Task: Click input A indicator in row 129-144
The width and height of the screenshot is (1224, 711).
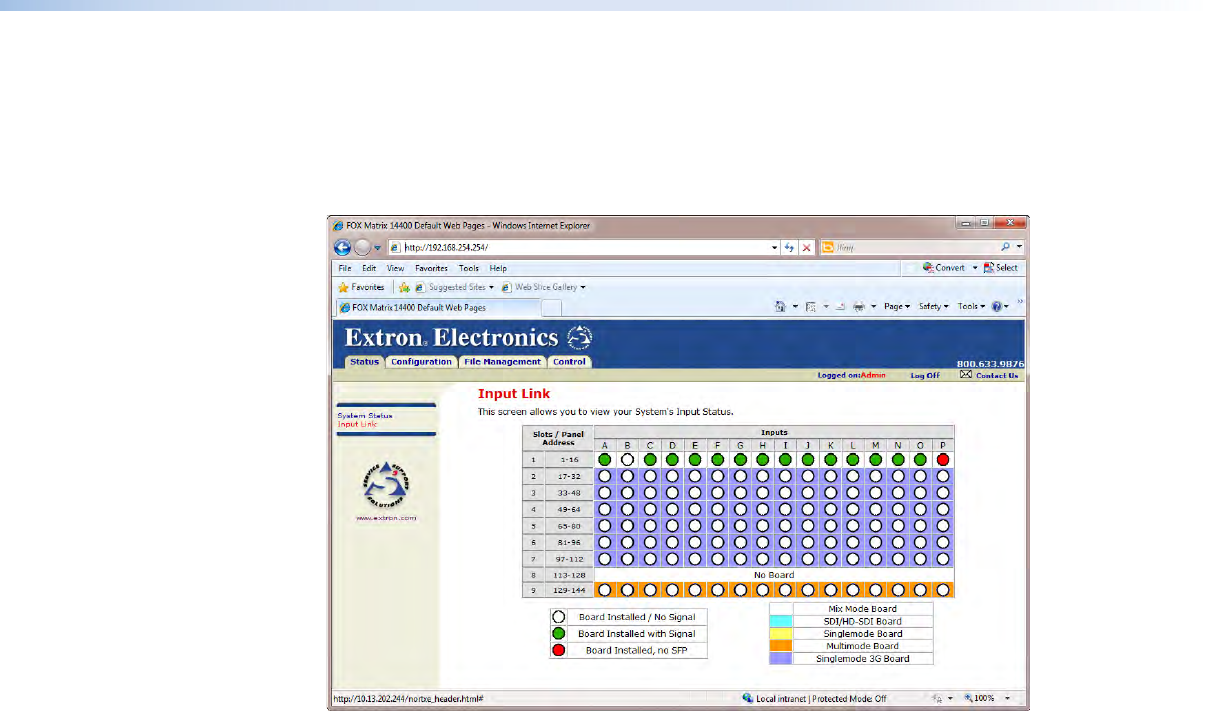Action: pyautogui.click(x=604, y=590)
